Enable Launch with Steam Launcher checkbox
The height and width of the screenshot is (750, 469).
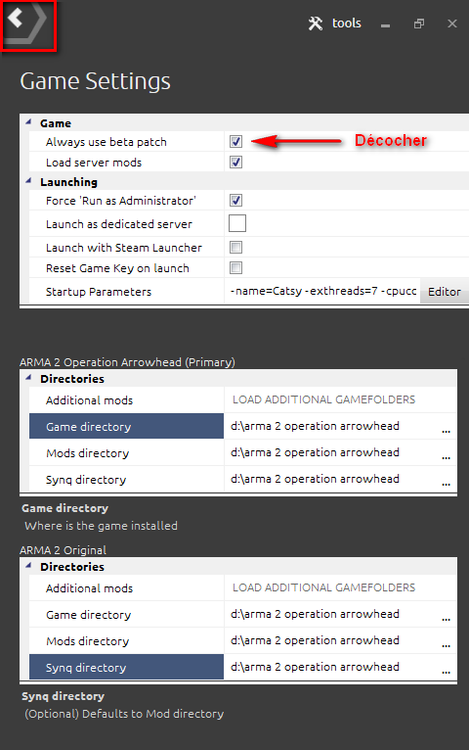tap(236, 247)
